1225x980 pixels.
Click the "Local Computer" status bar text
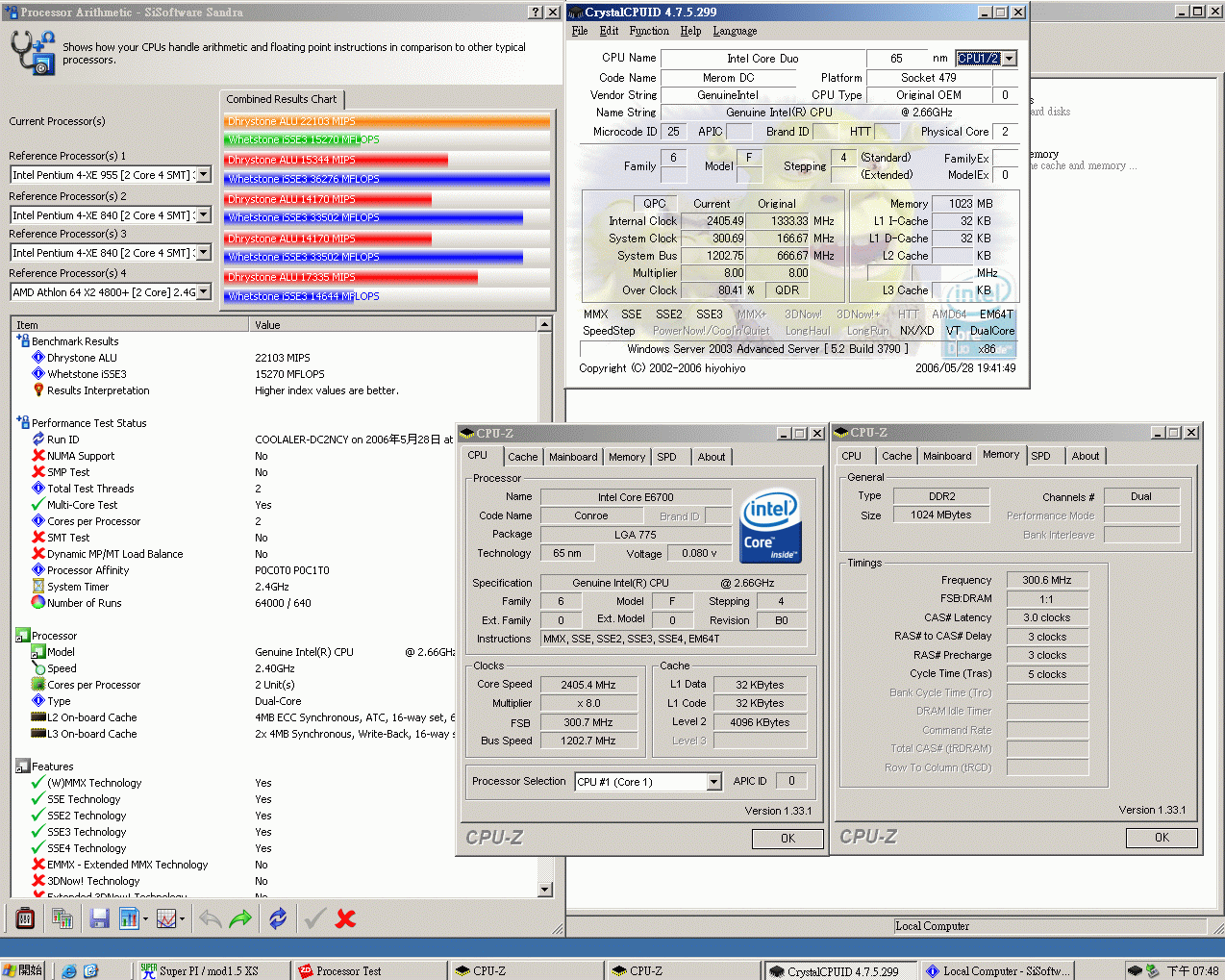(932, 926)
